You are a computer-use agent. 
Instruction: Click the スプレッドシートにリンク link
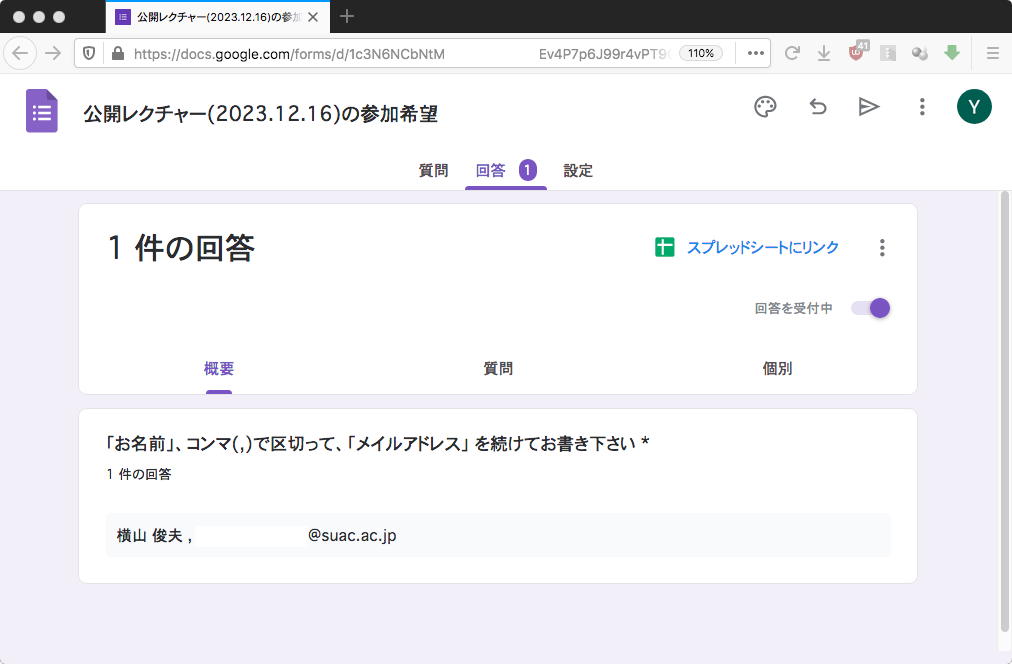point(762,247)
